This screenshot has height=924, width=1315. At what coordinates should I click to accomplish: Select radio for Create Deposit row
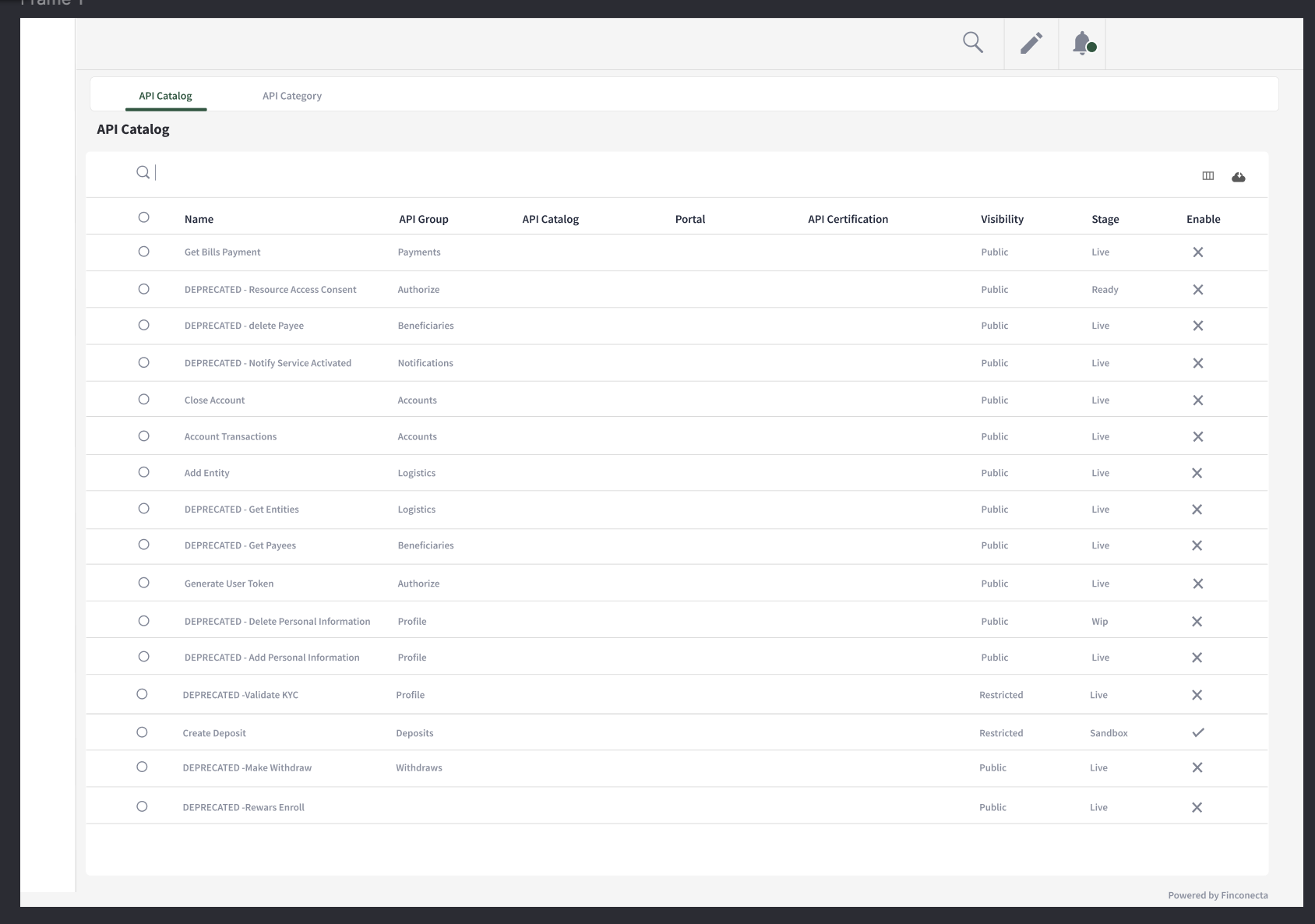142,732
